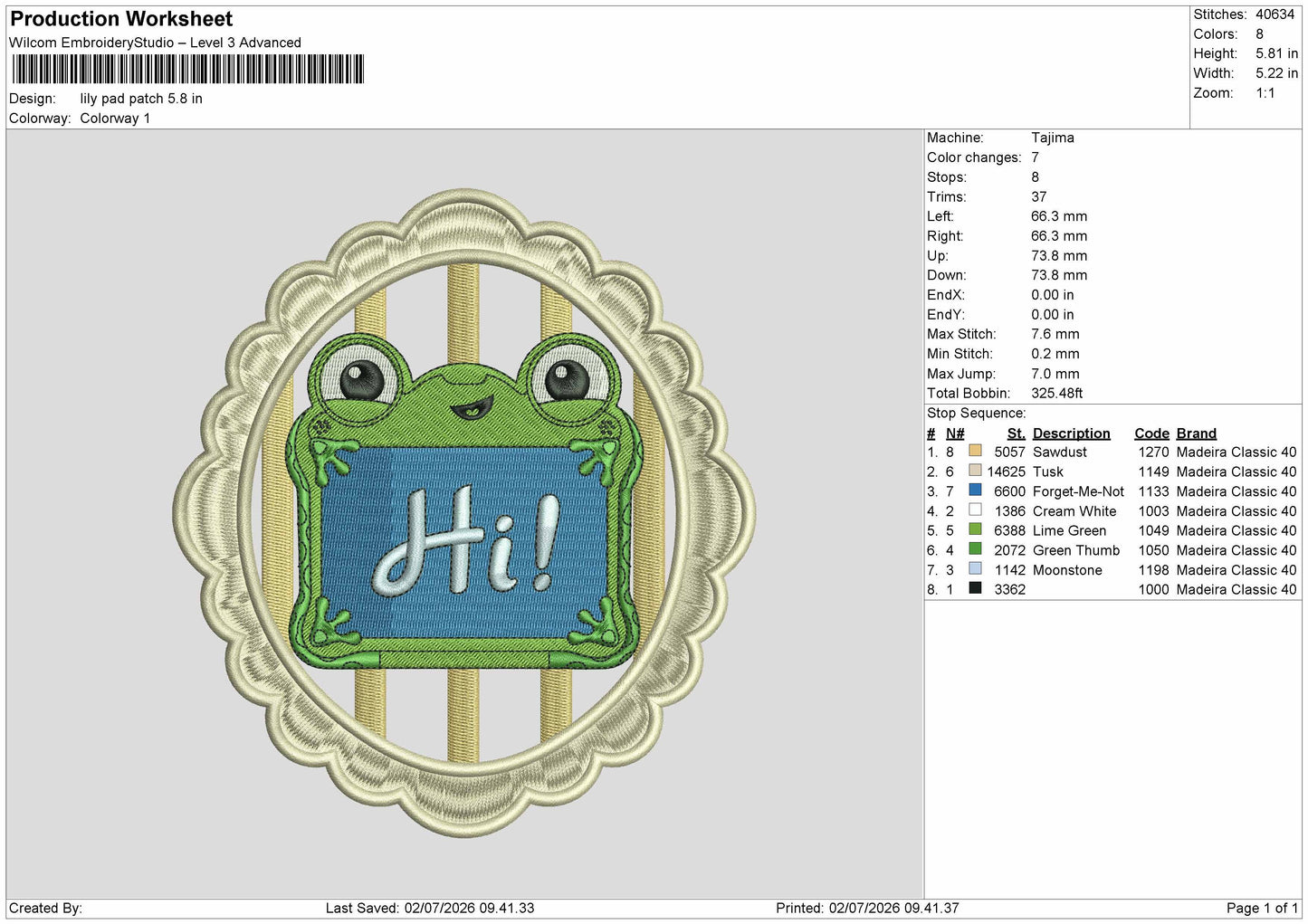Click the Max Stitch value 7.6 mm

pos(1055,334)
